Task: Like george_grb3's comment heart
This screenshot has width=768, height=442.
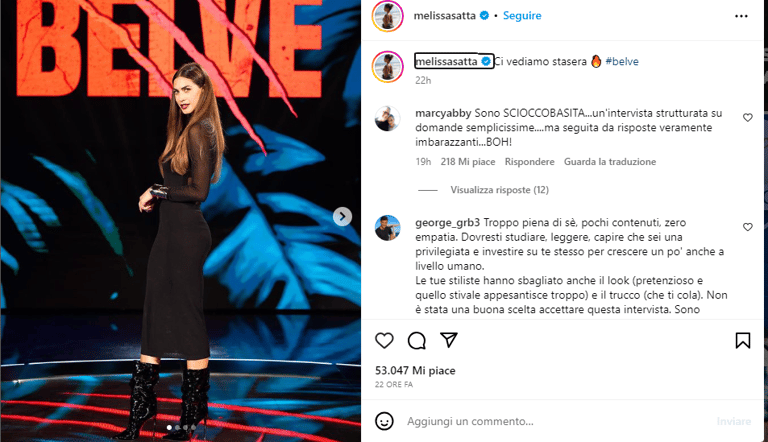Action: click(x=747, y=227)
